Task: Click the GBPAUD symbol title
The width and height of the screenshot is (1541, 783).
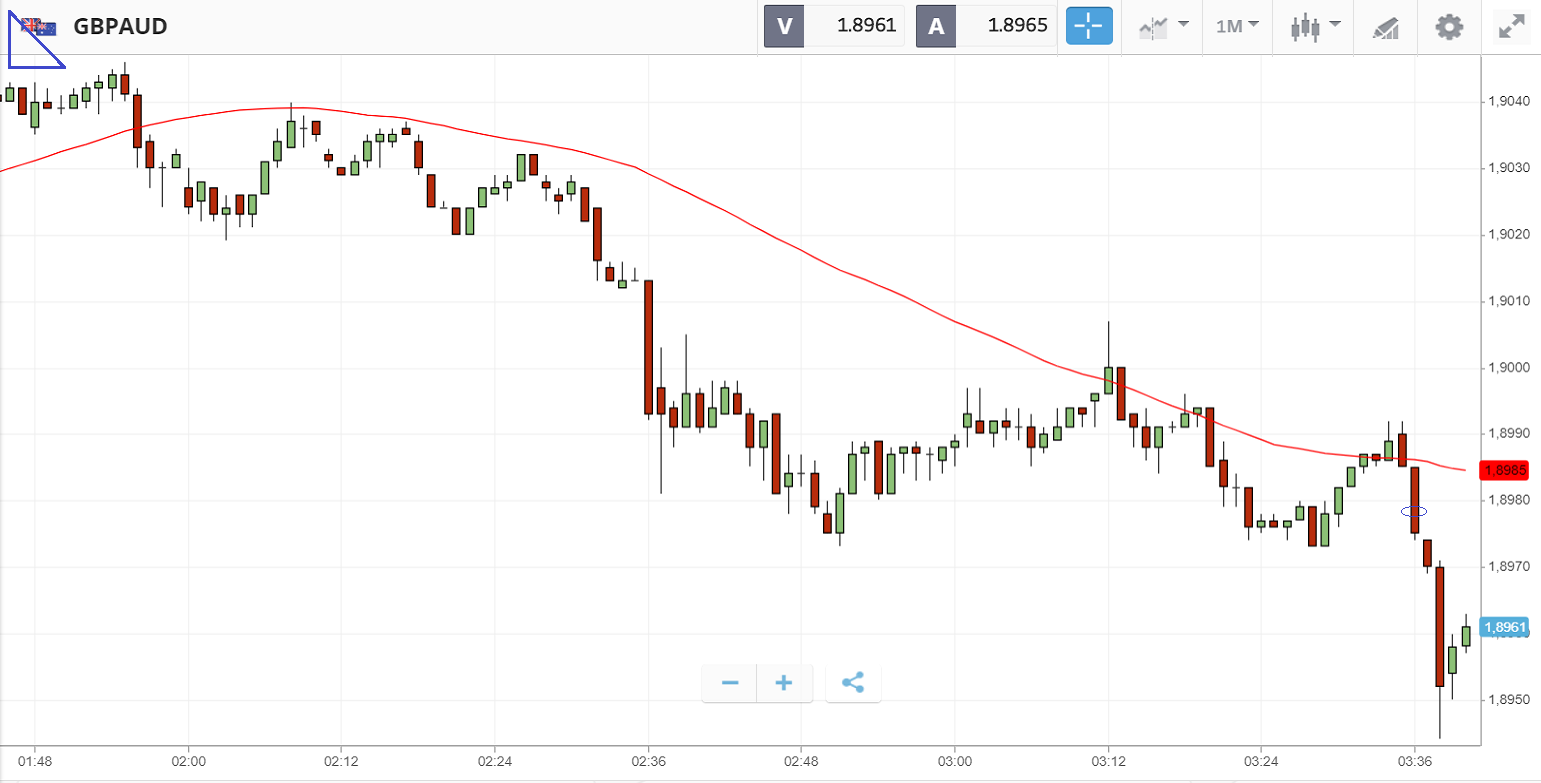Action: tap(120, 27)
